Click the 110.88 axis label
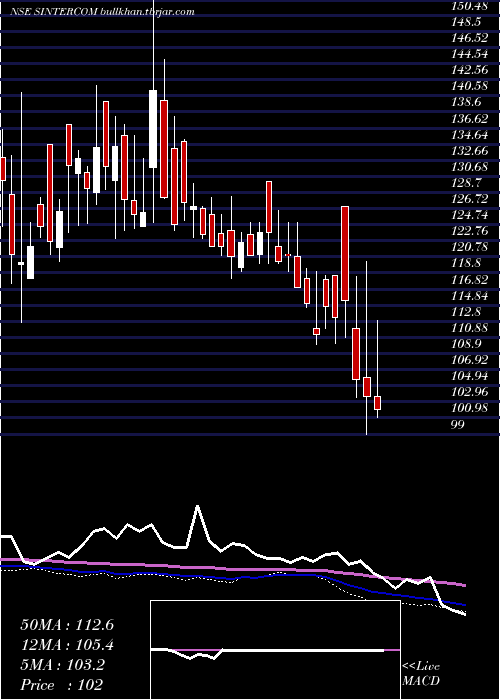 pos(470,328)
